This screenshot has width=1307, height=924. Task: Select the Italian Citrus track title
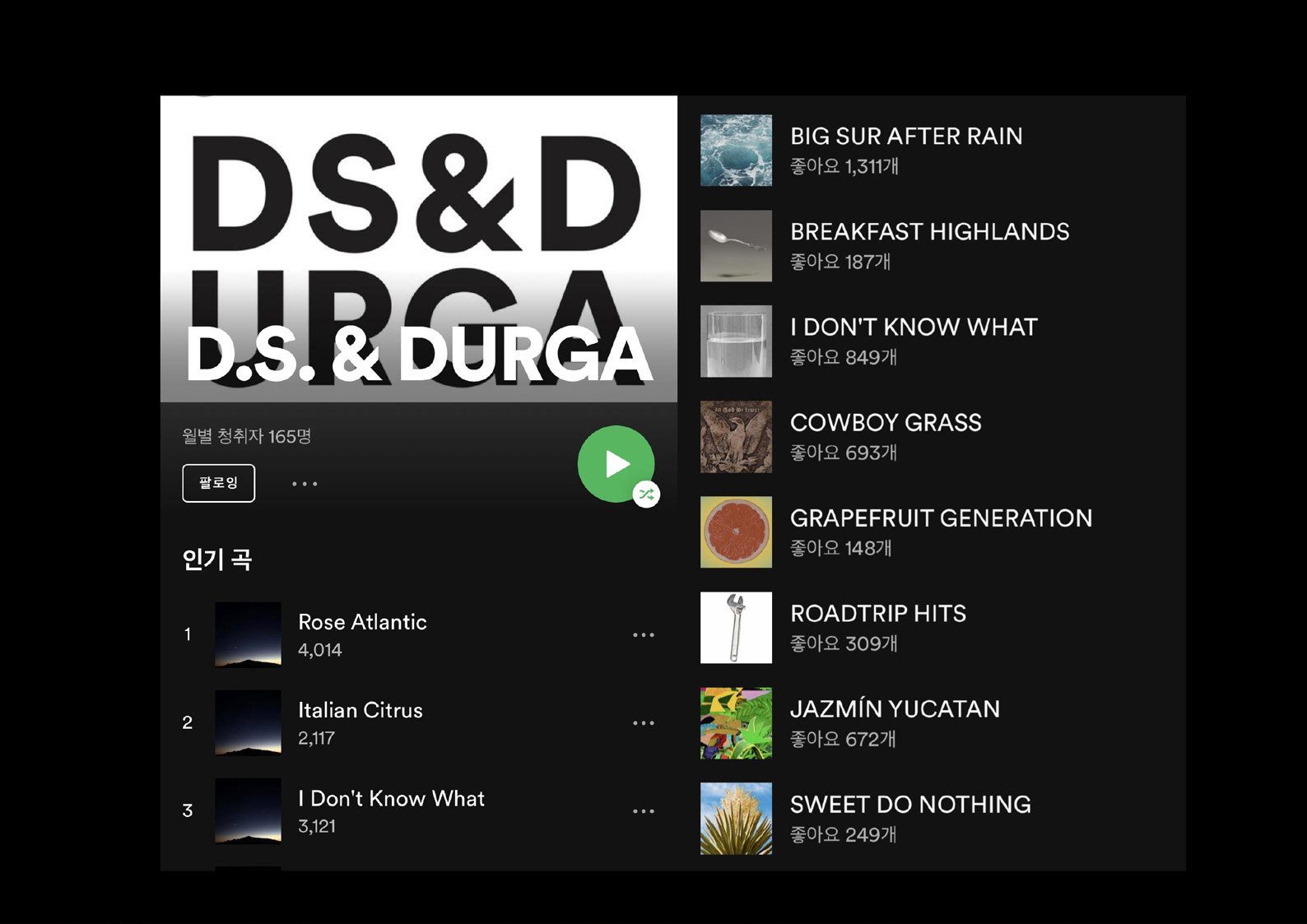click(360, 710)
